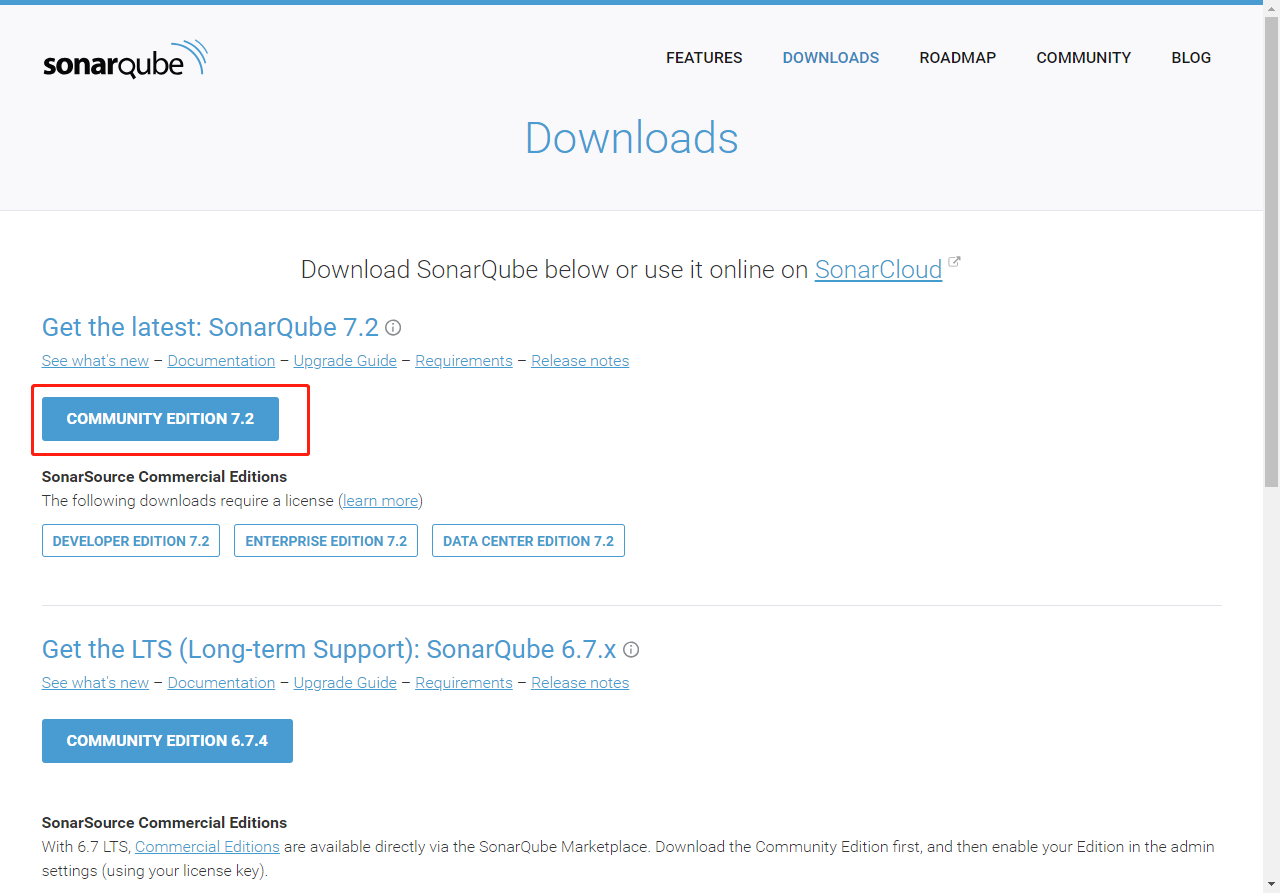
Task: Download Data Center Edition 7.2
Action: [x=528, y=541]
